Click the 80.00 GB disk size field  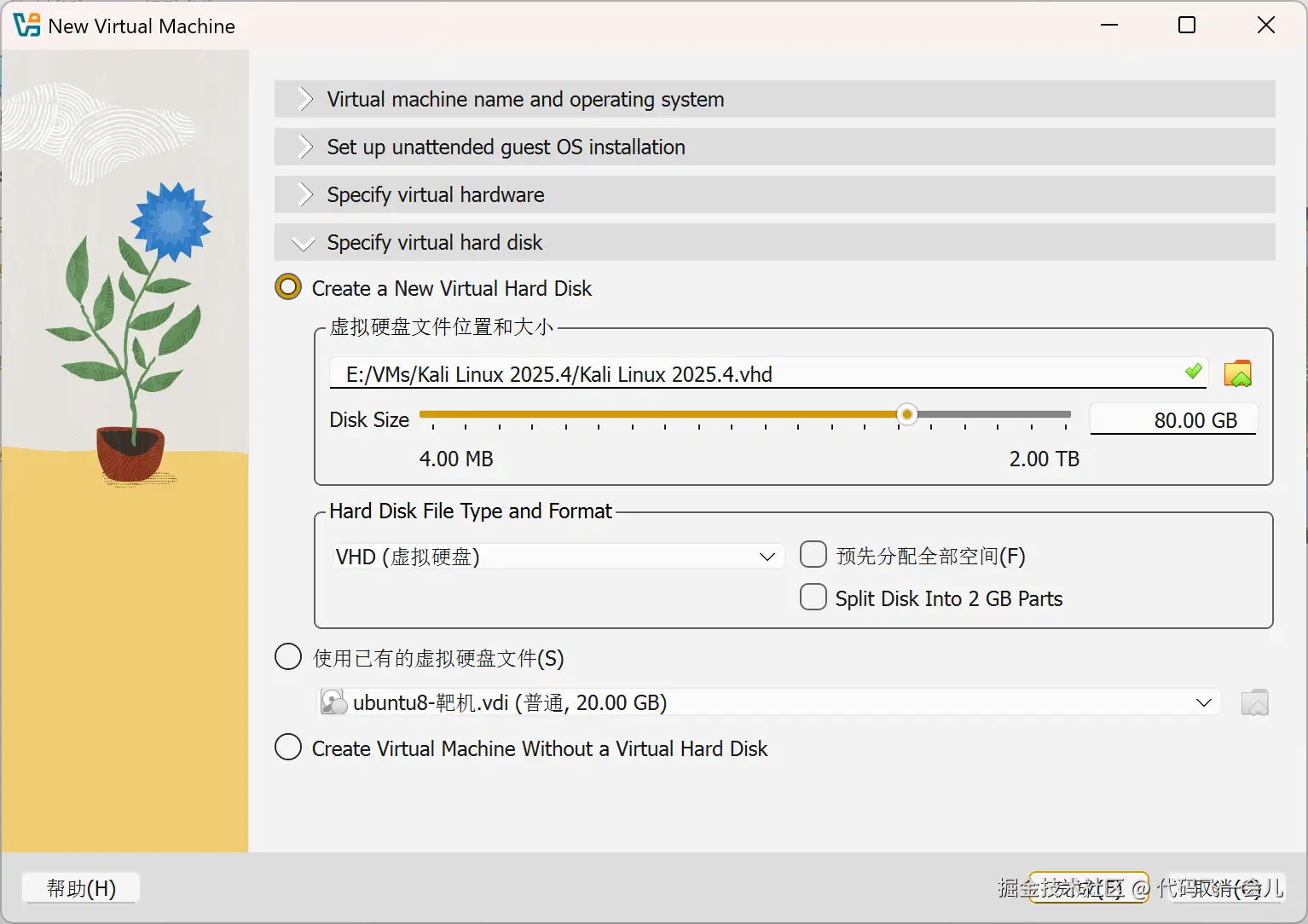coord(1173,419)
